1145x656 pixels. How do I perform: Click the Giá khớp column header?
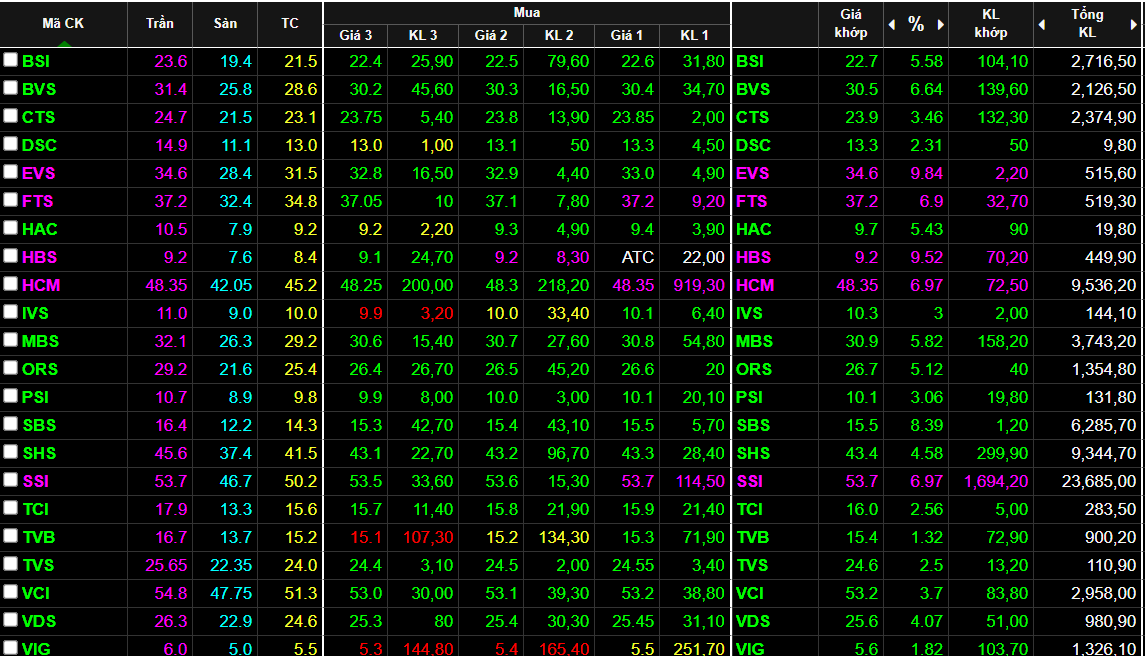[851, 23]
